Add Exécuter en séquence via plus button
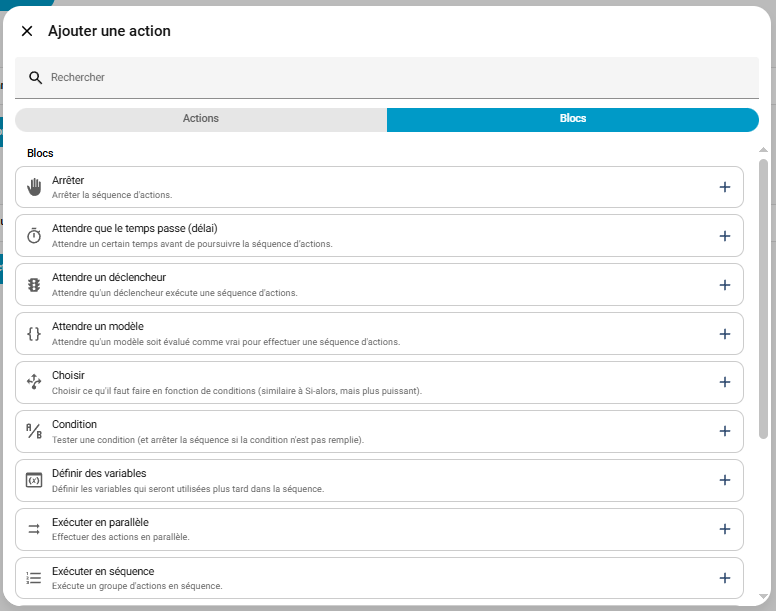This screenshot has height=611, width=776. (x=725, y=578)
